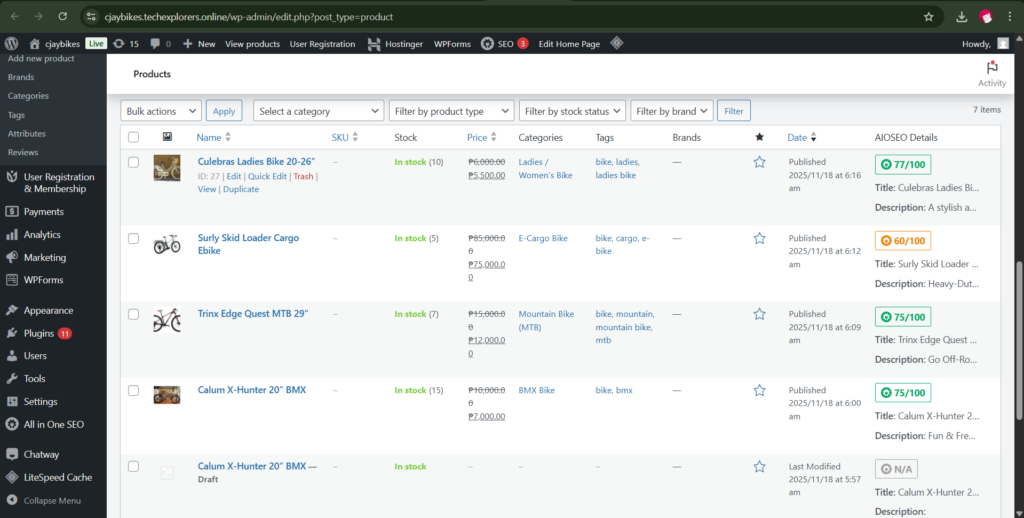Click Quick Edit under Culebras Ladies Bike
This screenshot has width=1024, height=518.
(x=267, y=176)
